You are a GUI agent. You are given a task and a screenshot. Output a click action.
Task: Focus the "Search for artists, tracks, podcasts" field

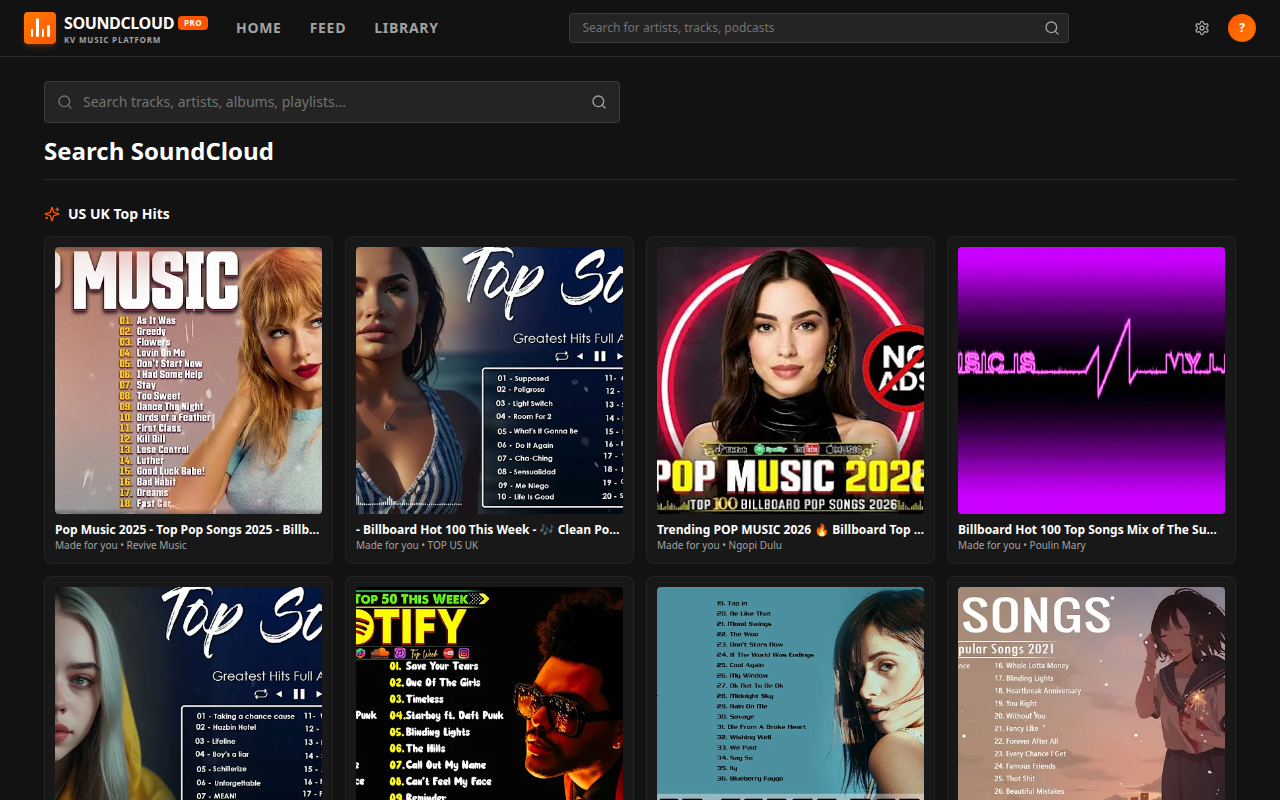pos(819,28)
